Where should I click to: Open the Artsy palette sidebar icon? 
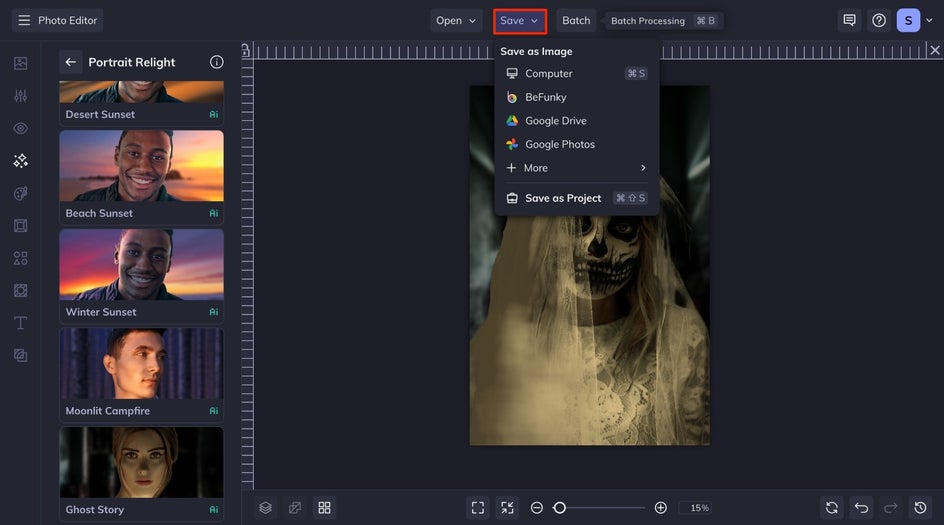tap(20, 193)
